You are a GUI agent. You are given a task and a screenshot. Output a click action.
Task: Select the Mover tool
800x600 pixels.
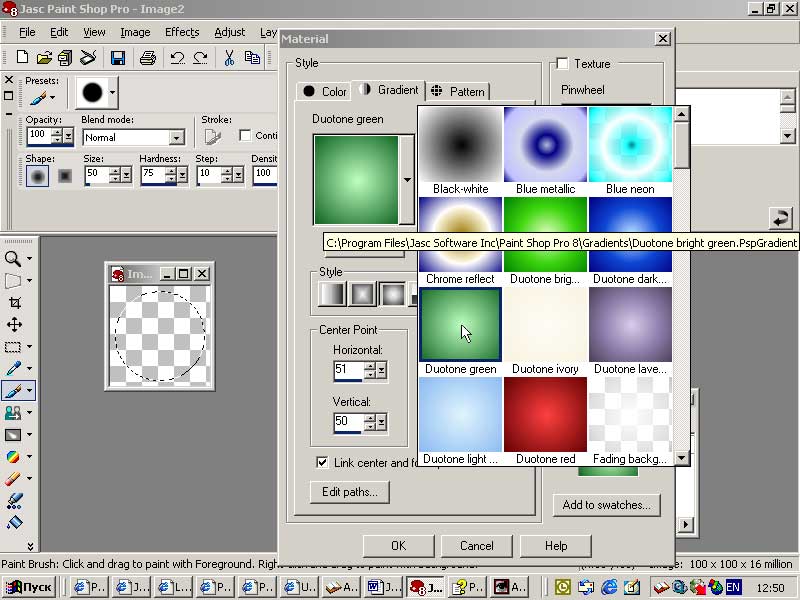tap(14, 324)
